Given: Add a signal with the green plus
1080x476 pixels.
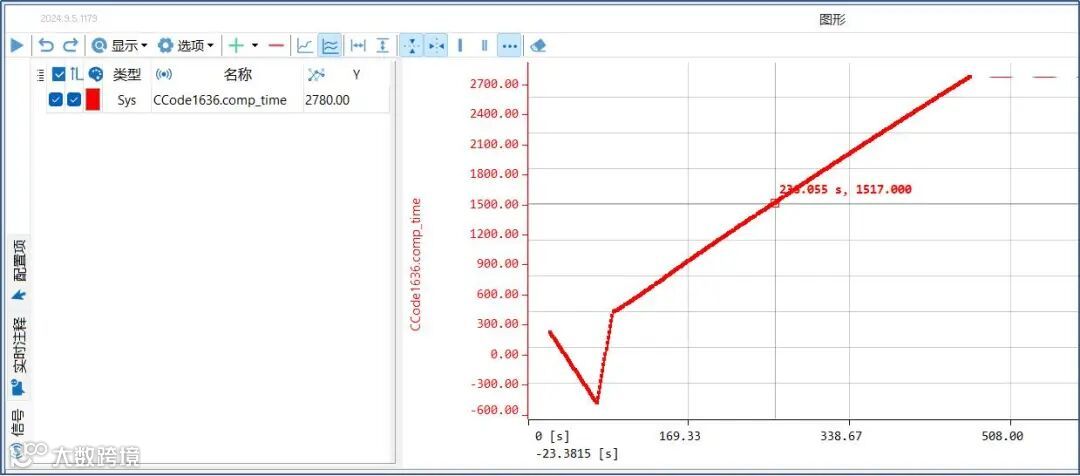Looking at the screenshot, I should pyautogui.click(x=236, y=45).
